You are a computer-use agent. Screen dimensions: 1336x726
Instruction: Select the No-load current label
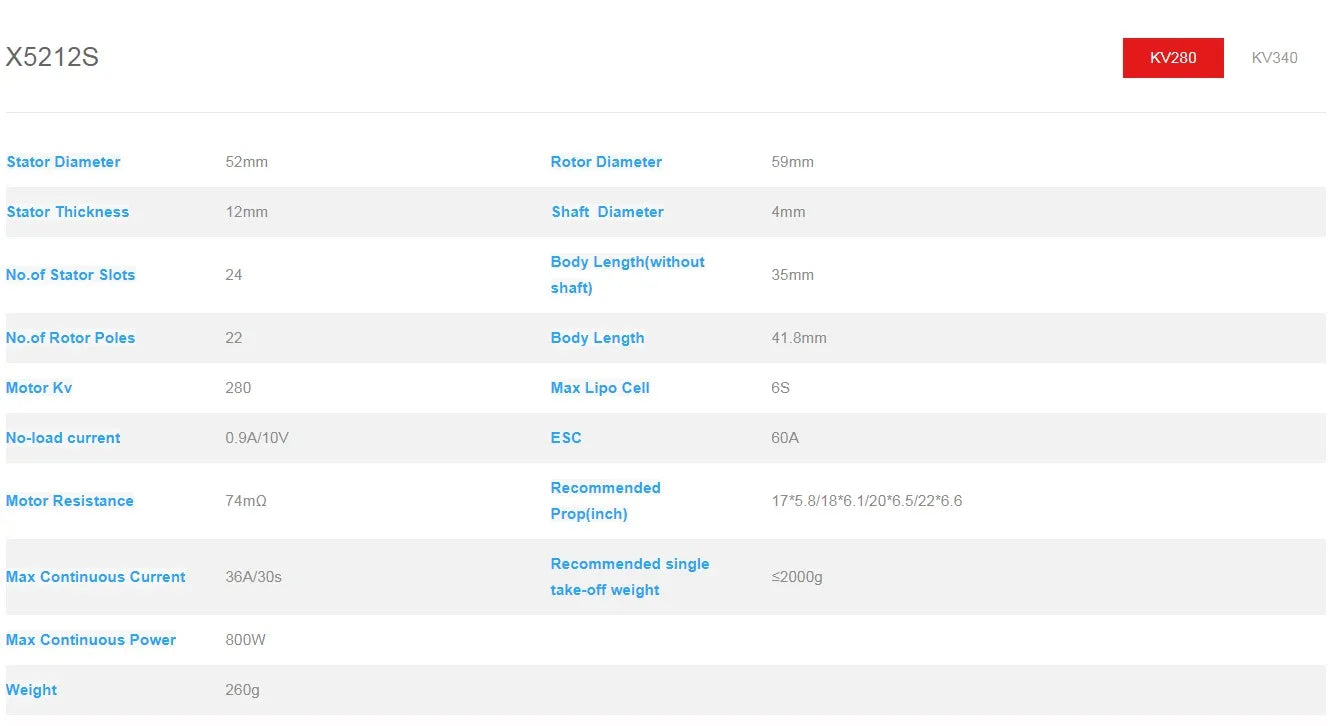[x=63, y=438]
